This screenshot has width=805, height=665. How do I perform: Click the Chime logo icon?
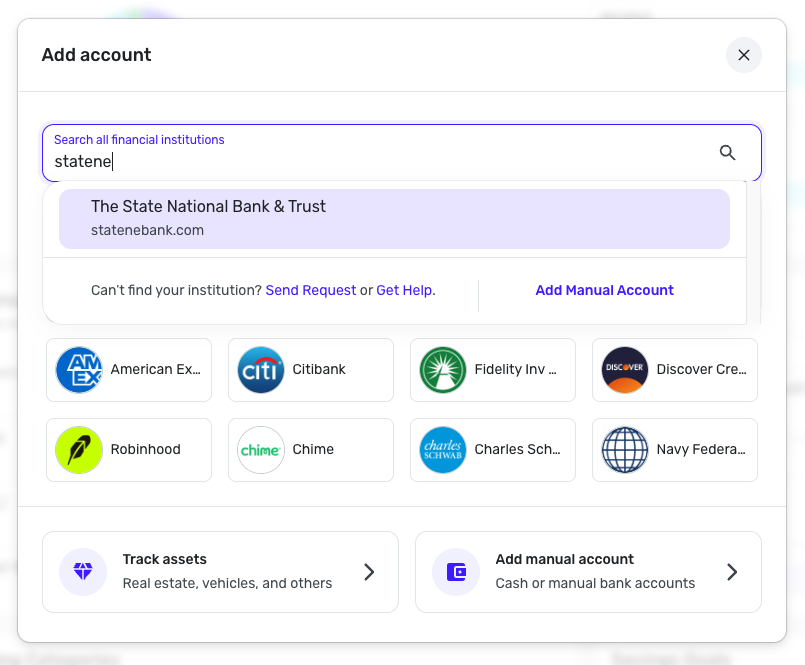(x=262, y=450)
